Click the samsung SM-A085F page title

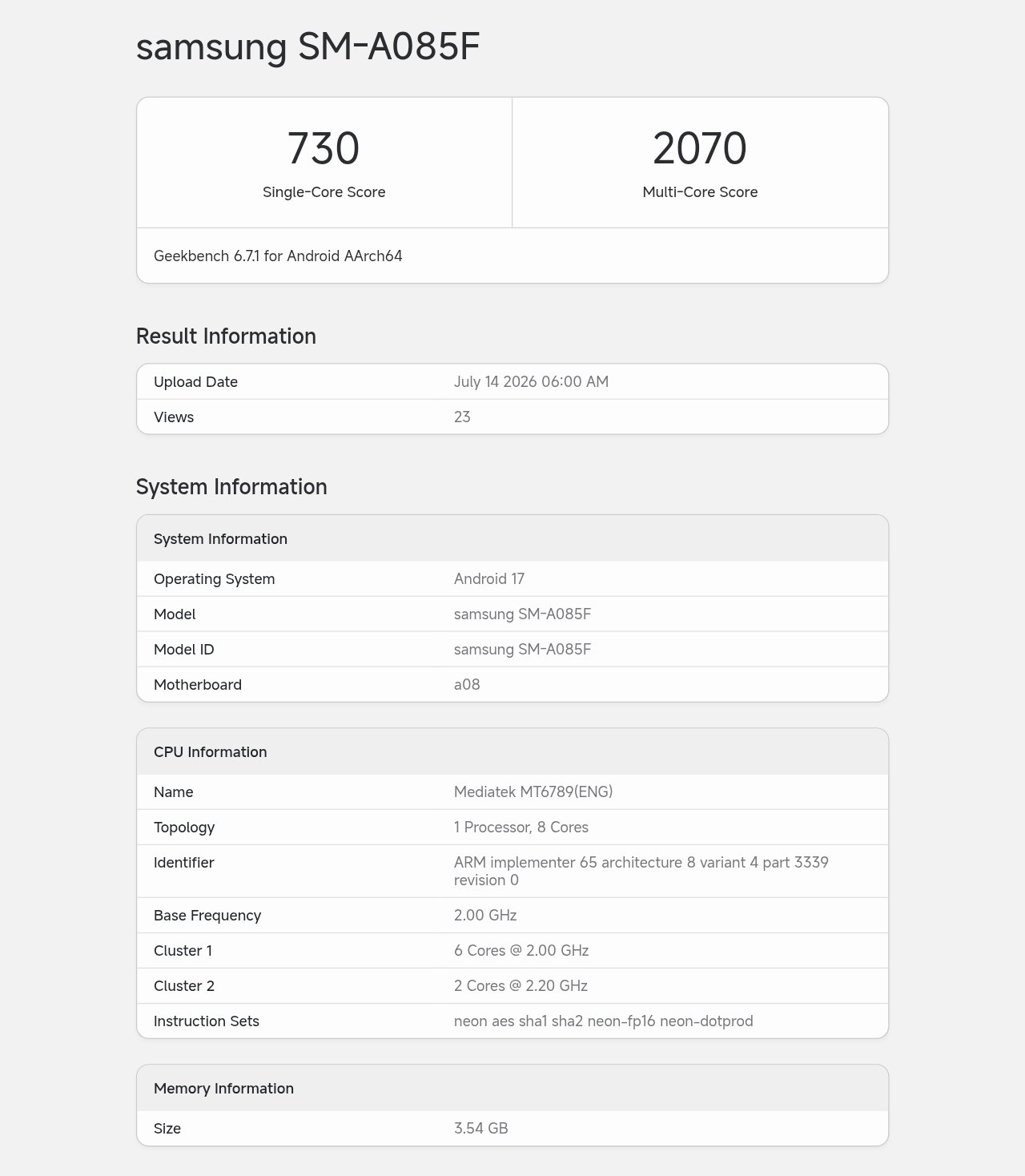[308, 46]
